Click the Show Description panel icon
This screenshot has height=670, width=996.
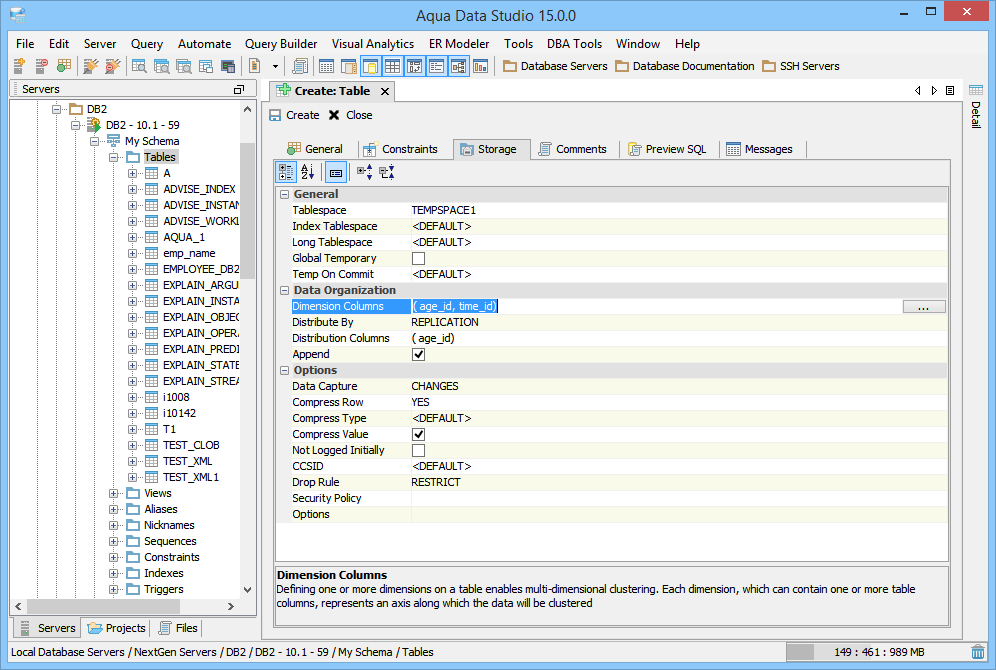(336, 172)
